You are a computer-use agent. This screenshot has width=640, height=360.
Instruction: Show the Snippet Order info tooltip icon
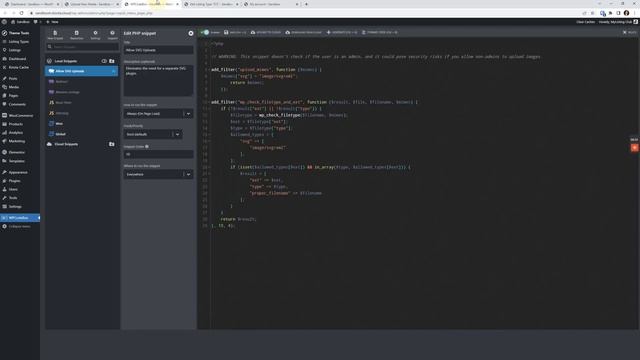pos(147,147)
